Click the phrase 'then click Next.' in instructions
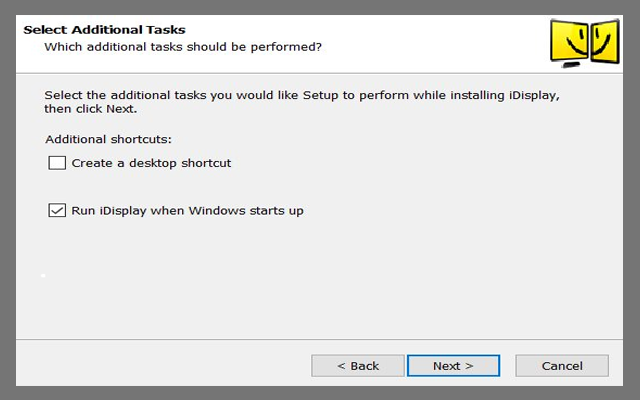The image size is (640, 400). [x=91, y=109]
